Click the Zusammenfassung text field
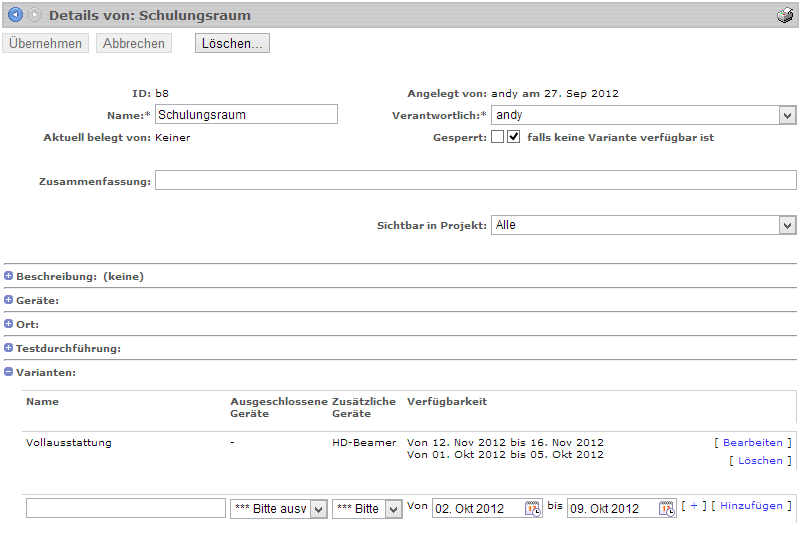800x533 pixels. pos(475,180)
